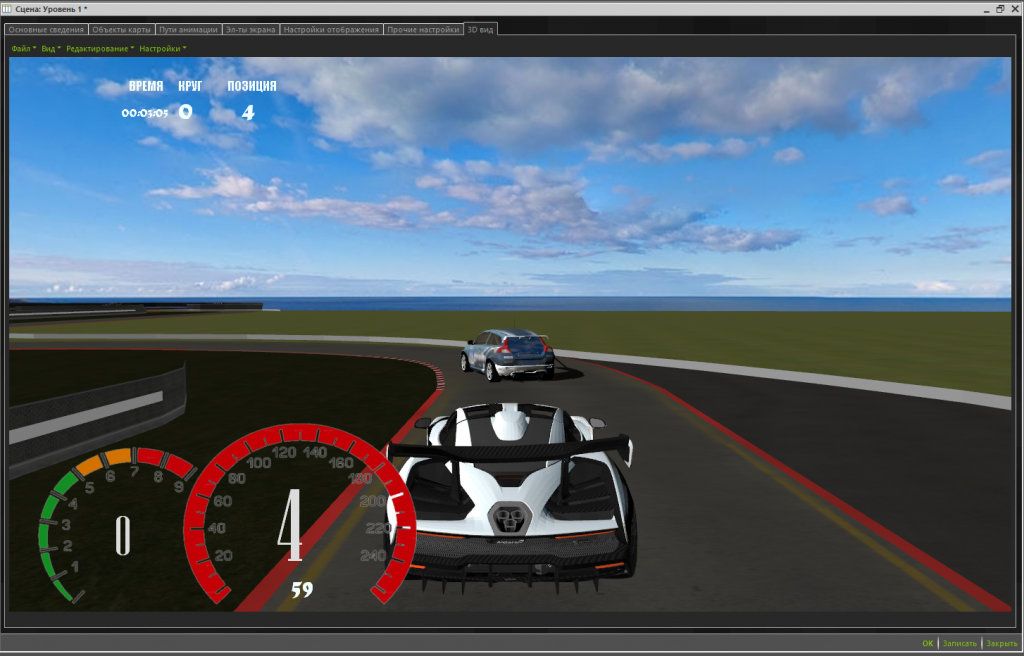Select the blue rally car ahead
Screen dimensions: 1024x656
click(x=507, y=354)
